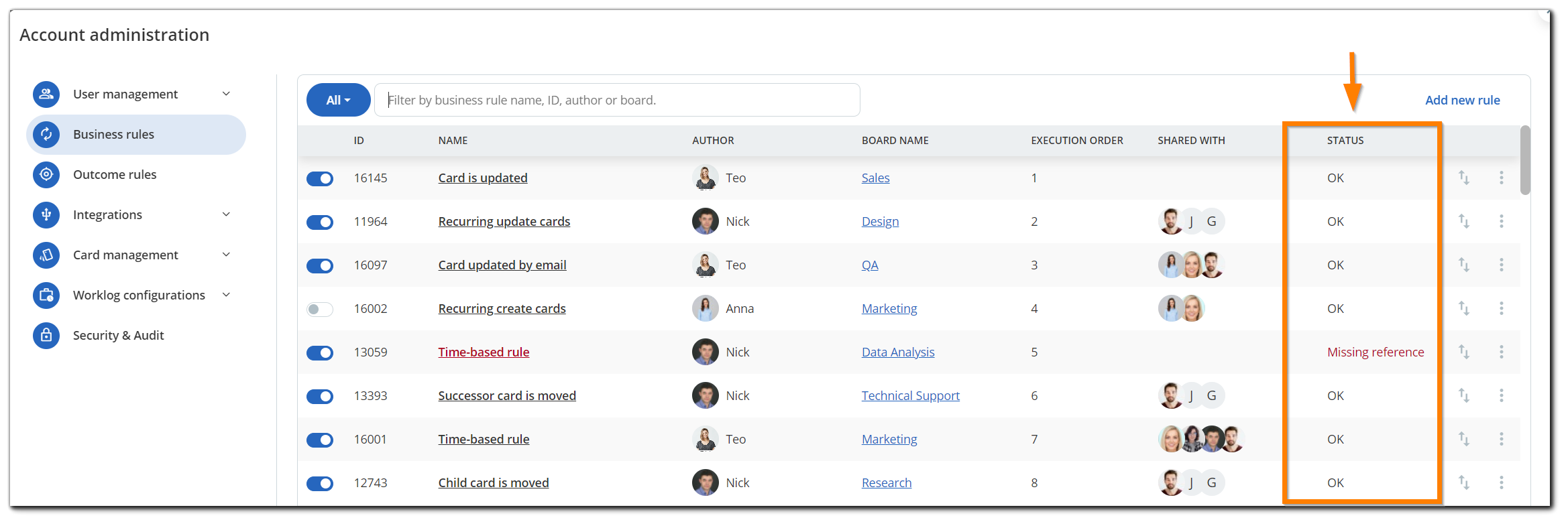Image resolution: width=1568 pixels, height=524 pixels.
Task: Click reorder arrows for Time-based rule 13059
Action: (1463, 352)
